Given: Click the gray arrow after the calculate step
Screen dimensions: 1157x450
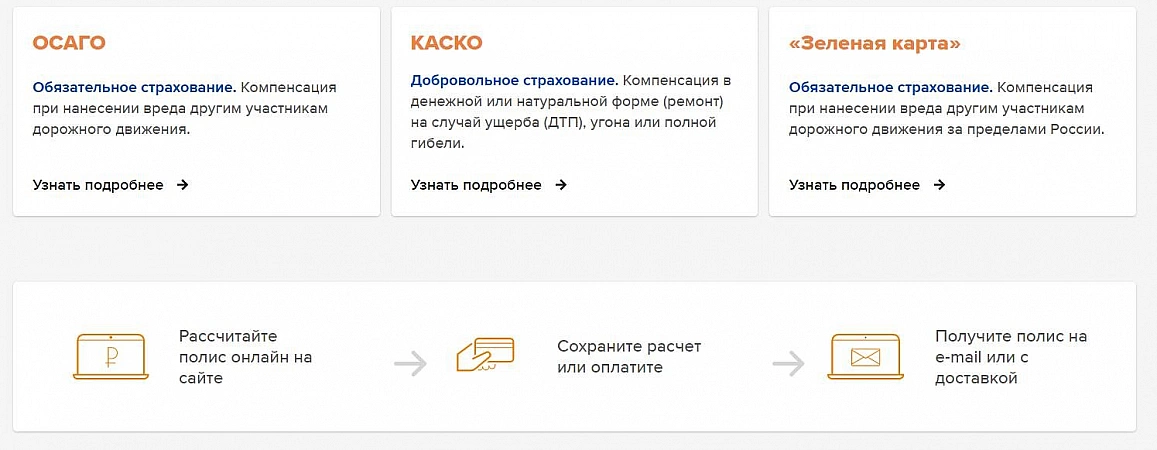Looking at the screenshot, I should click(x=410, y=363).
